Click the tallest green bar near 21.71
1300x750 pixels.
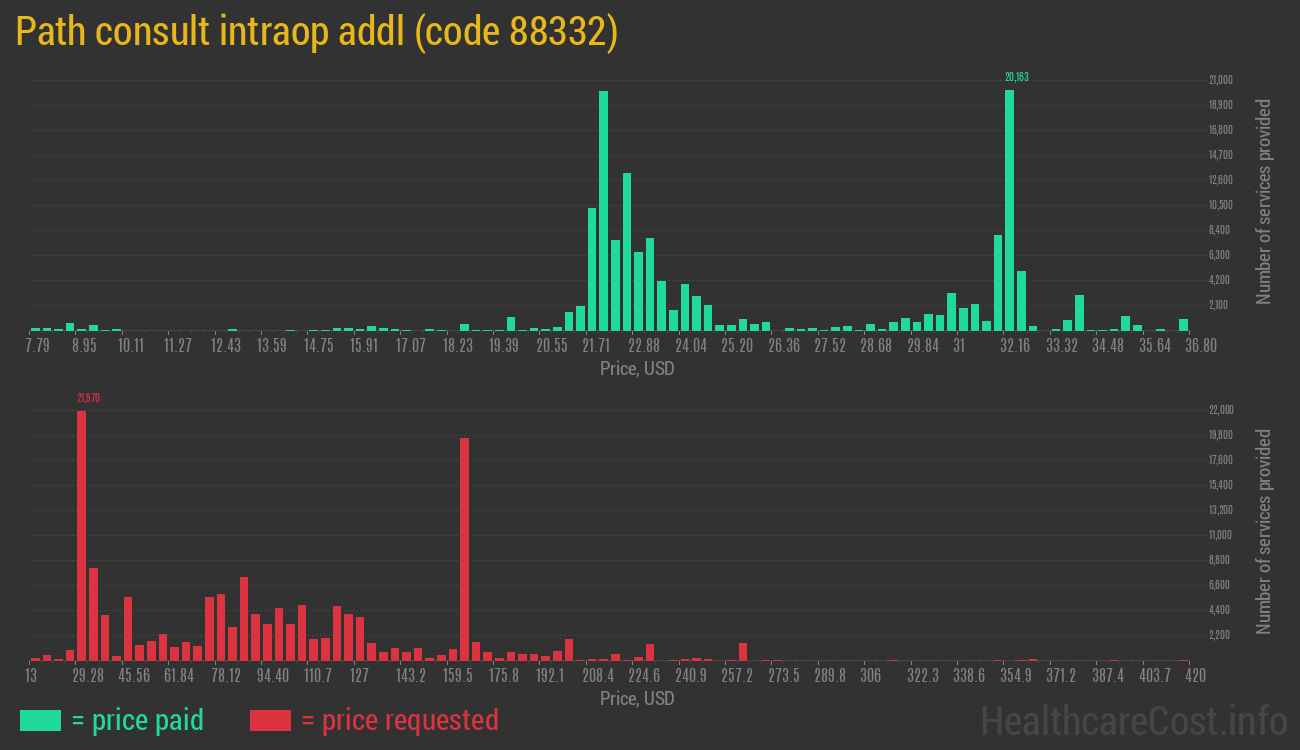(x=603, y=210)
